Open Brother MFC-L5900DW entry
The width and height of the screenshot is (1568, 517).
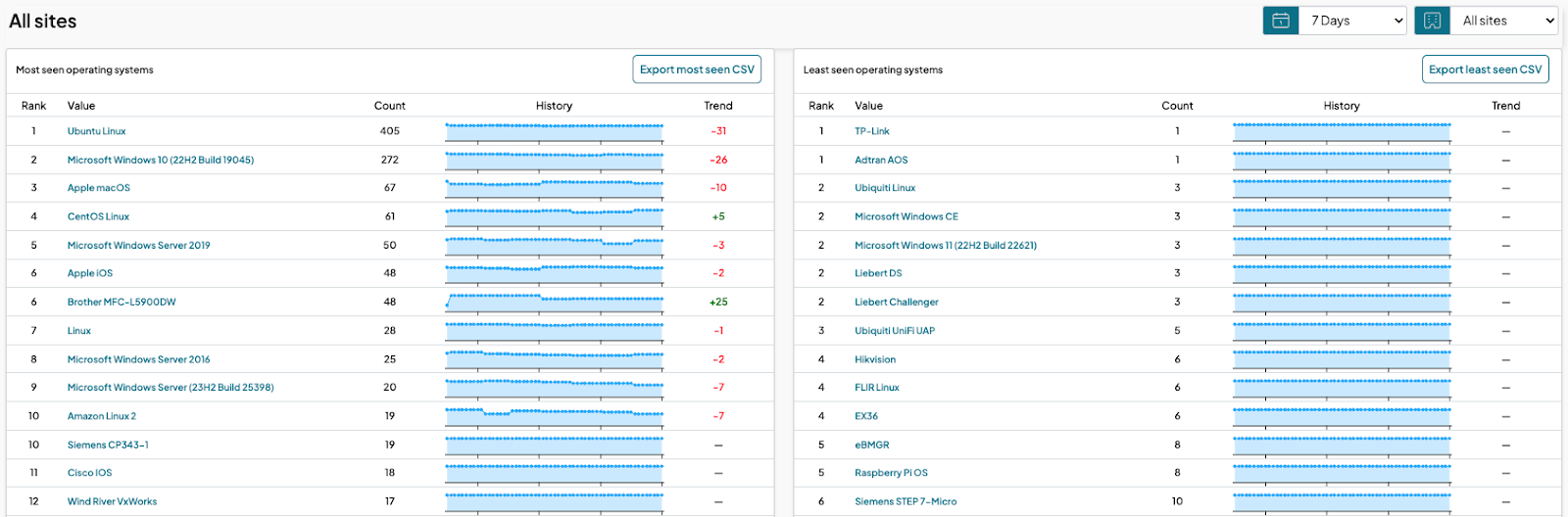[122, 302]
